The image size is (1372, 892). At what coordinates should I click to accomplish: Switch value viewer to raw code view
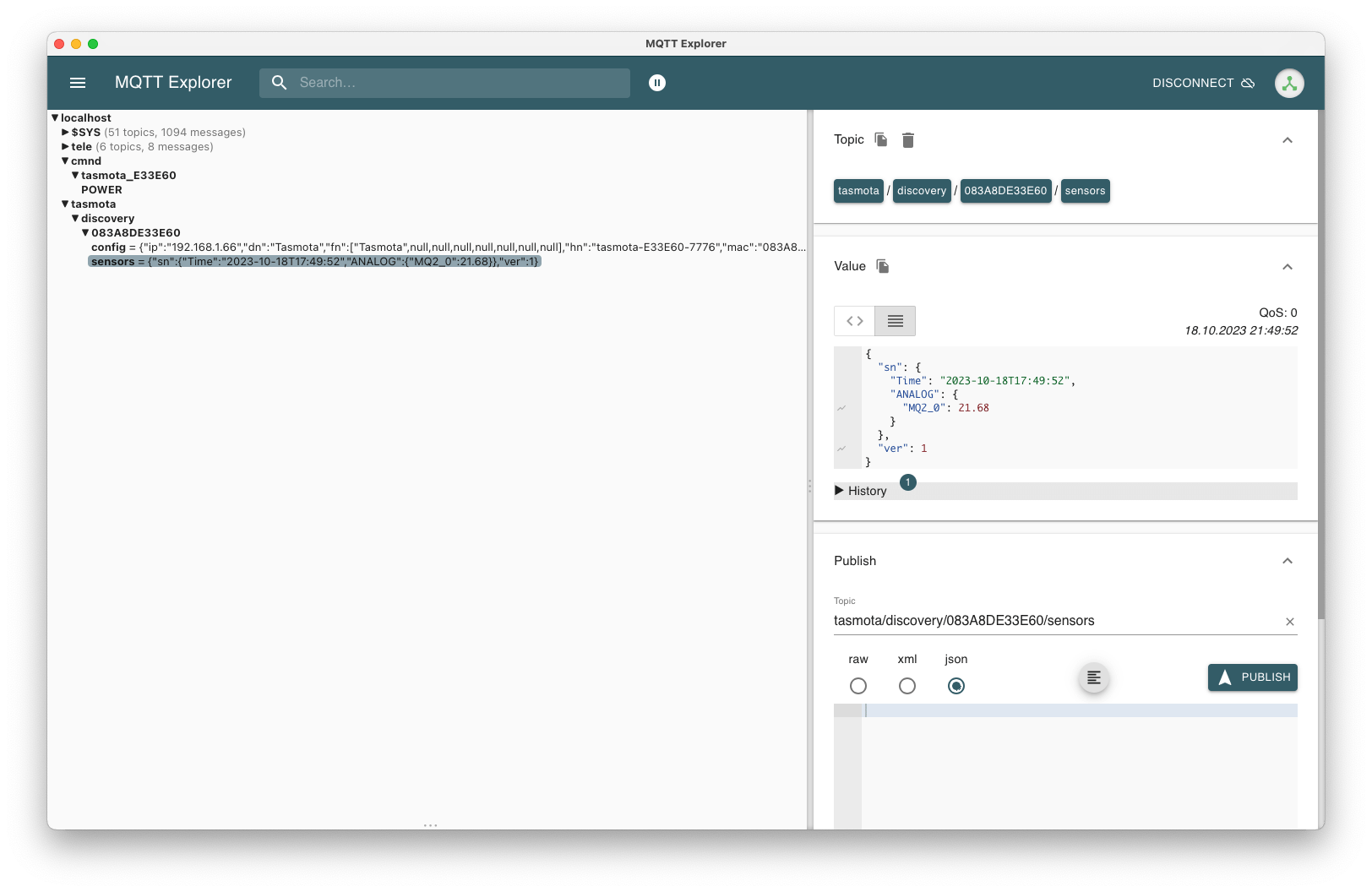pyautogui.click(x=853, y=321)
